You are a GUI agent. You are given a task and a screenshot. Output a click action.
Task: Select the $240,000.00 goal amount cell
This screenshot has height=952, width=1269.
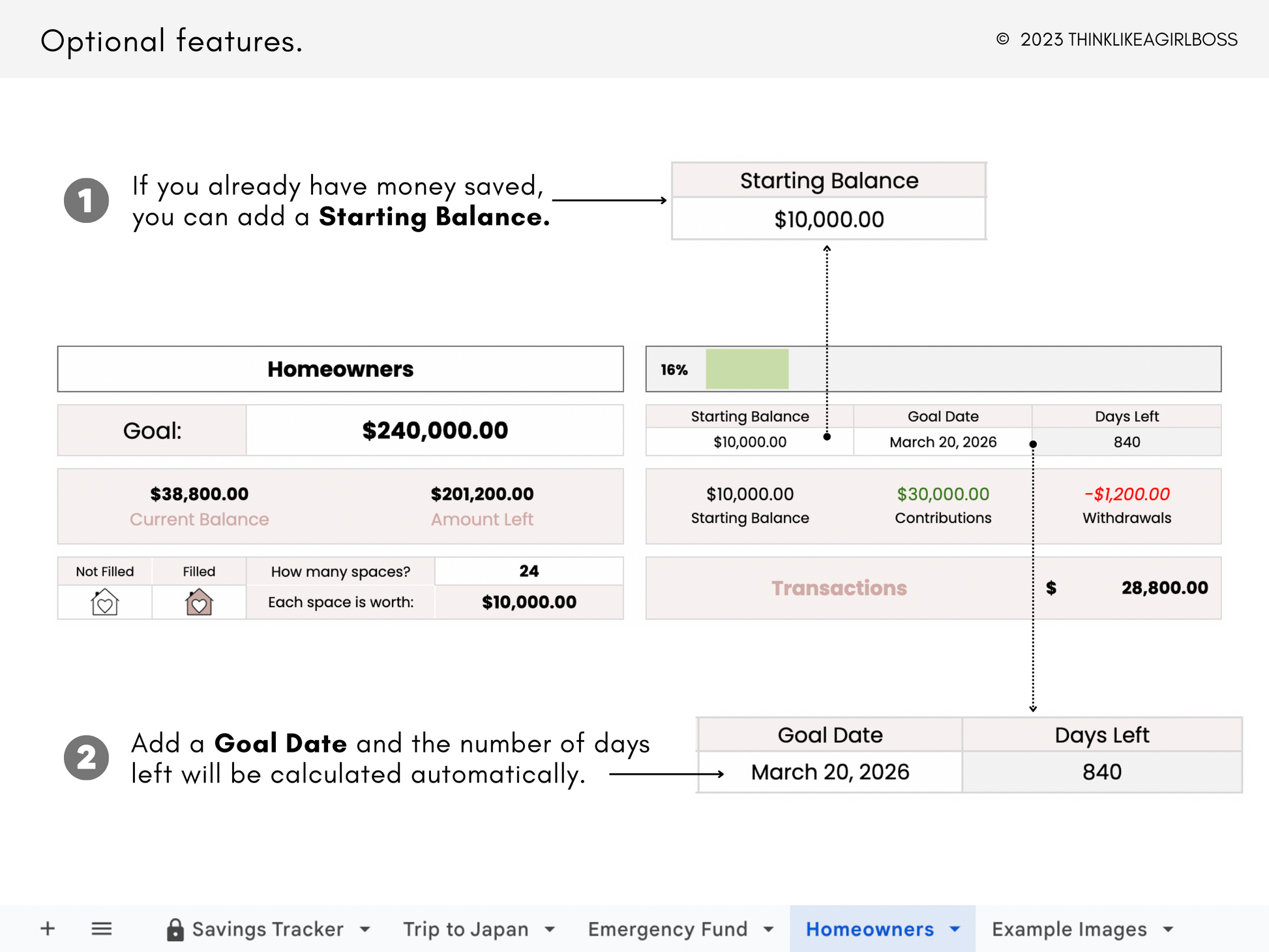(x=435, y=430)
